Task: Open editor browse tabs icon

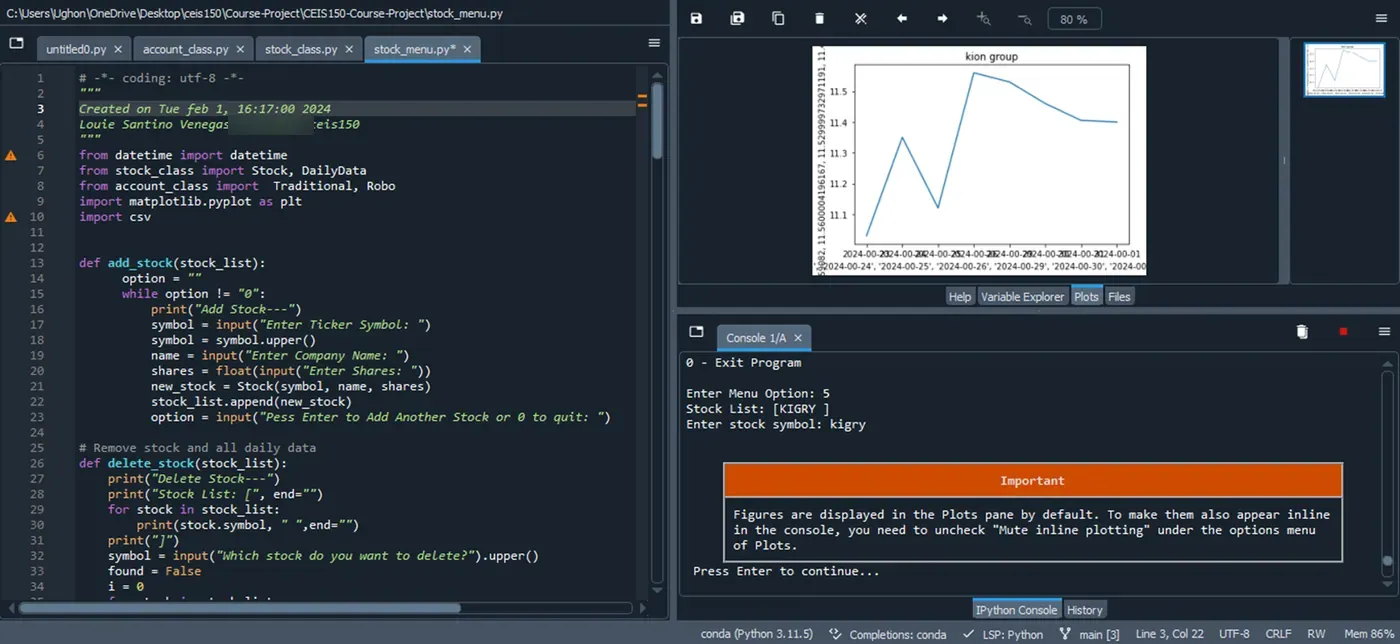Action: coord(16,43)
